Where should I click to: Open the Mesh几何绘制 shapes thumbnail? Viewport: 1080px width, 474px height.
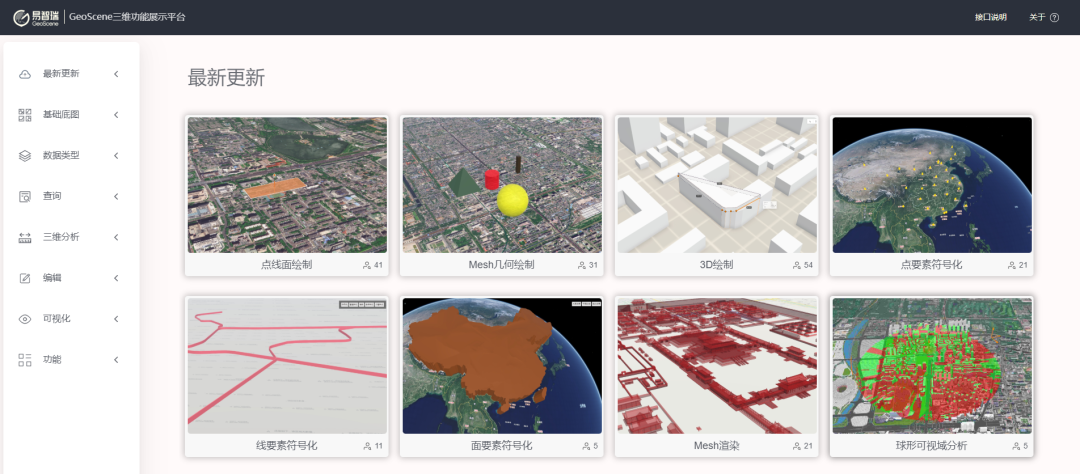click(502, 185)
